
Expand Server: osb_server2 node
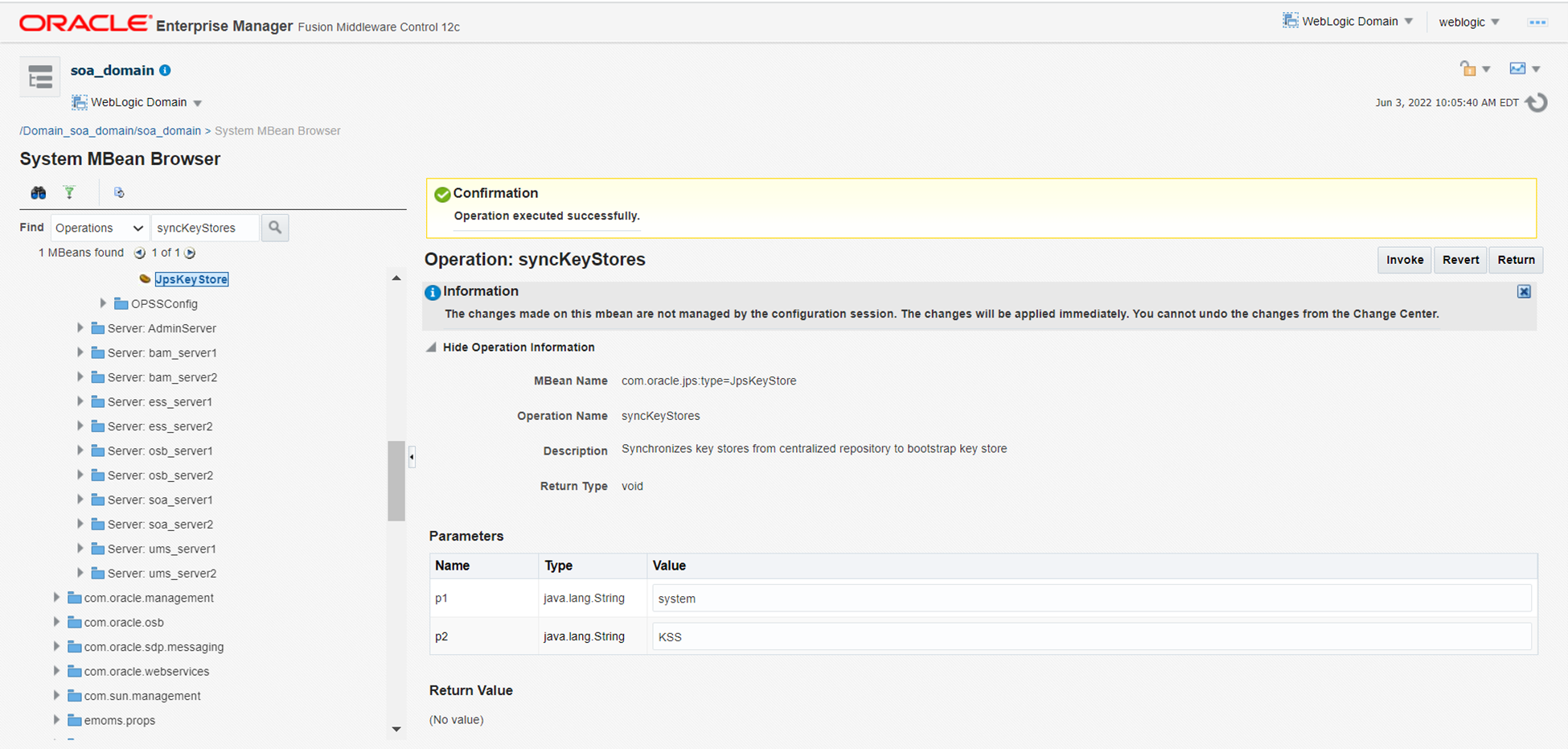(x=80, y=475)
